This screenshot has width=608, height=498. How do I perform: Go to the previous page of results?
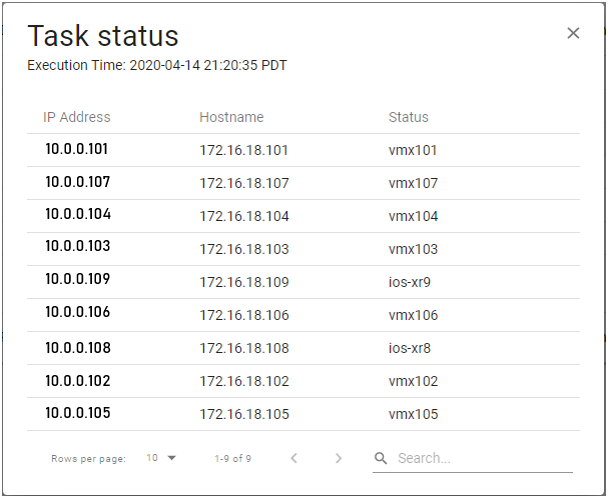(x=294, y=458)
